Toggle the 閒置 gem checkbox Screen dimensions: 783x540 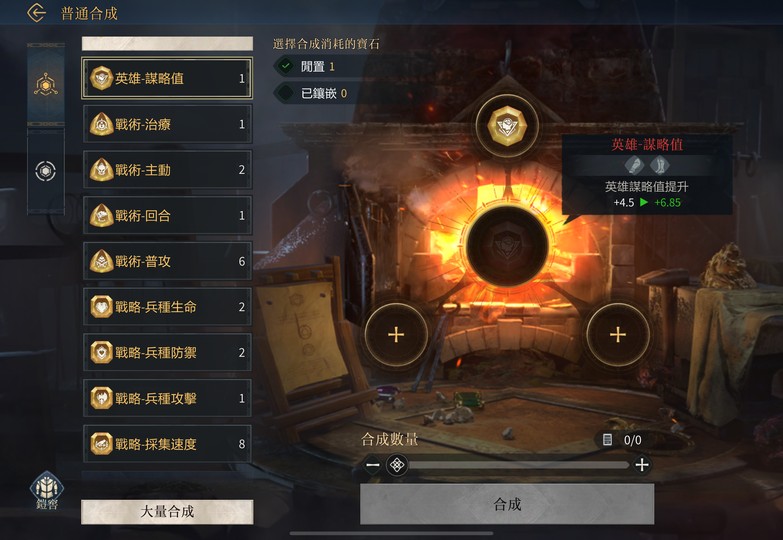pos(286,66)
